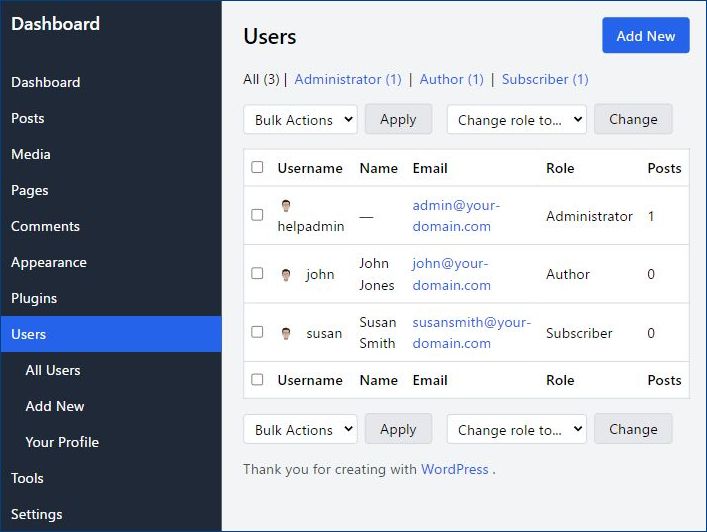This screenshot has width=707, height=532.
Task: Tick the checkbox next to john
Action: pyautogui.click(x=257, y=273)
